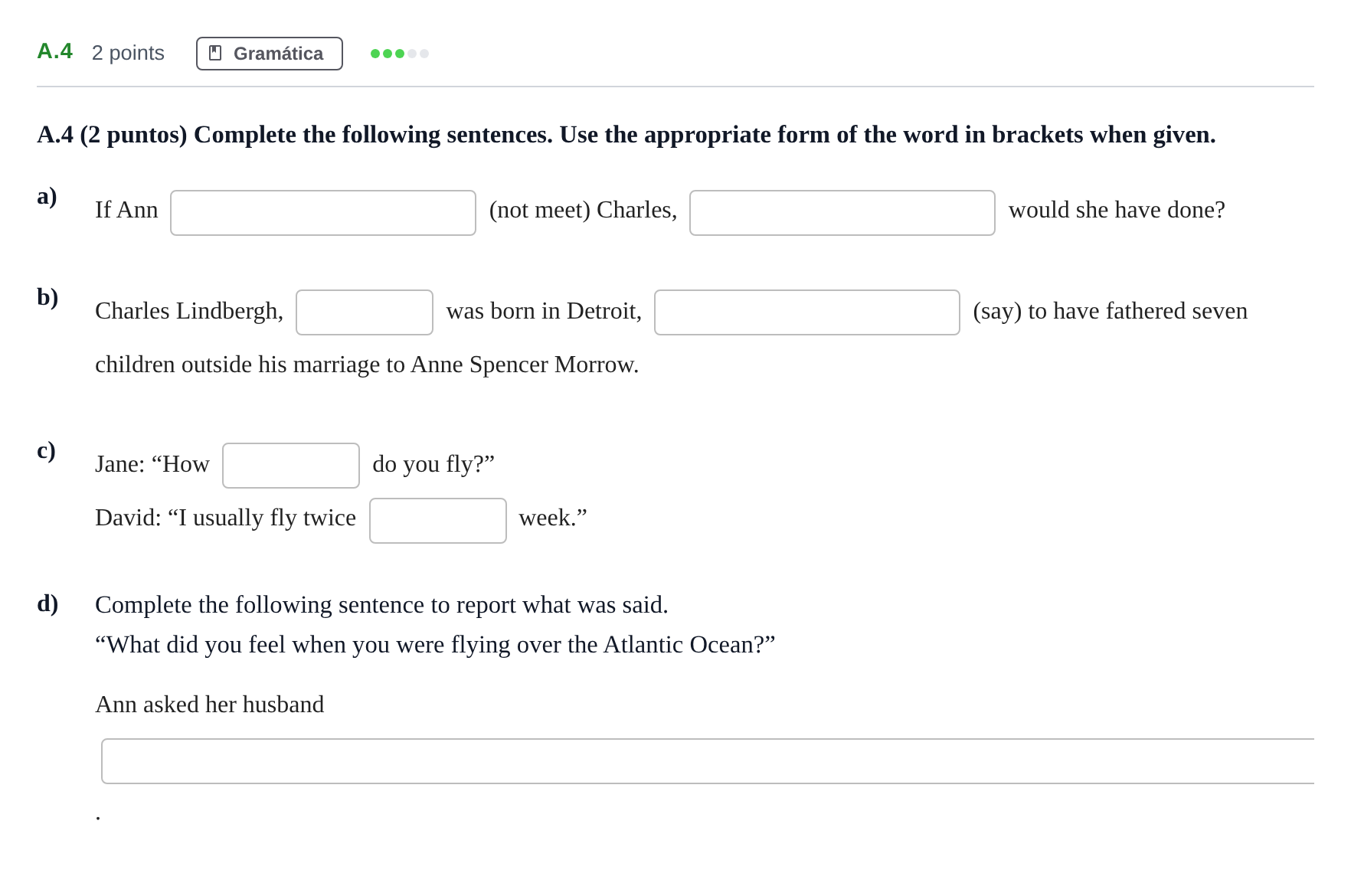Click the text "would she have done?"
The image size is (1351, 896).
coord(1117,210)
